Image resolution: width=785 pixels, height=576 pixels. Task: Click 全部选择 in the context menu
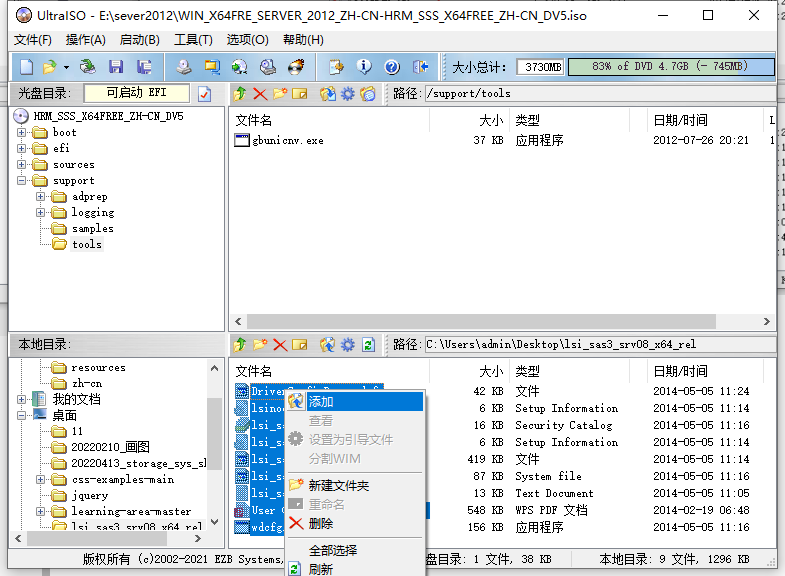tap(332, 550)
